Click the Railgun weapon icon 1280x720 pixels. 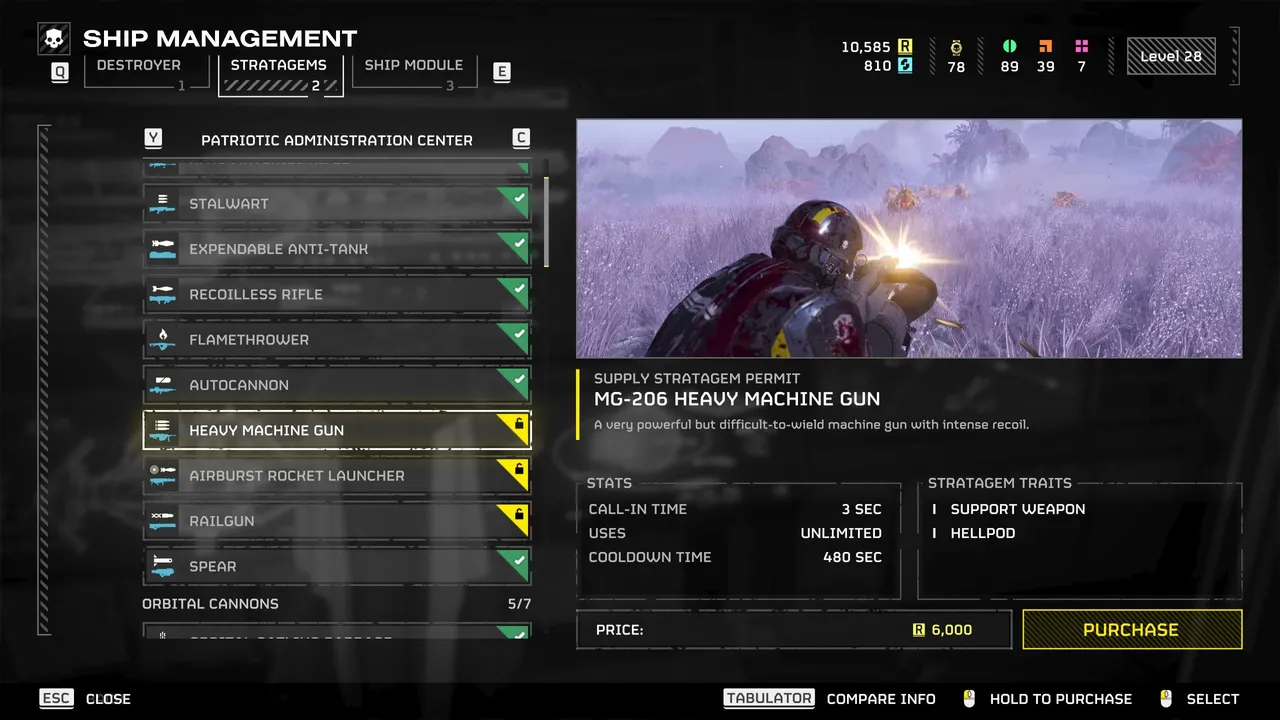point(162,521)
